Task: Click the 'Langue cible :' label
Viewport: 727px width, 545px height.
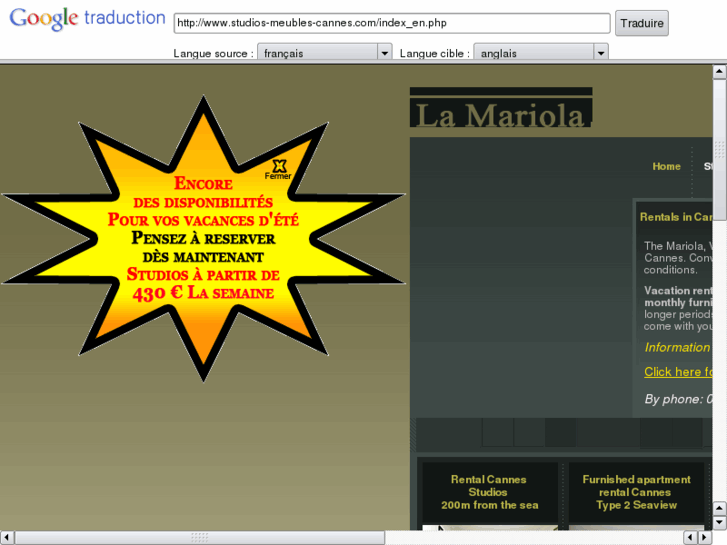Action: tap(435, 53)
